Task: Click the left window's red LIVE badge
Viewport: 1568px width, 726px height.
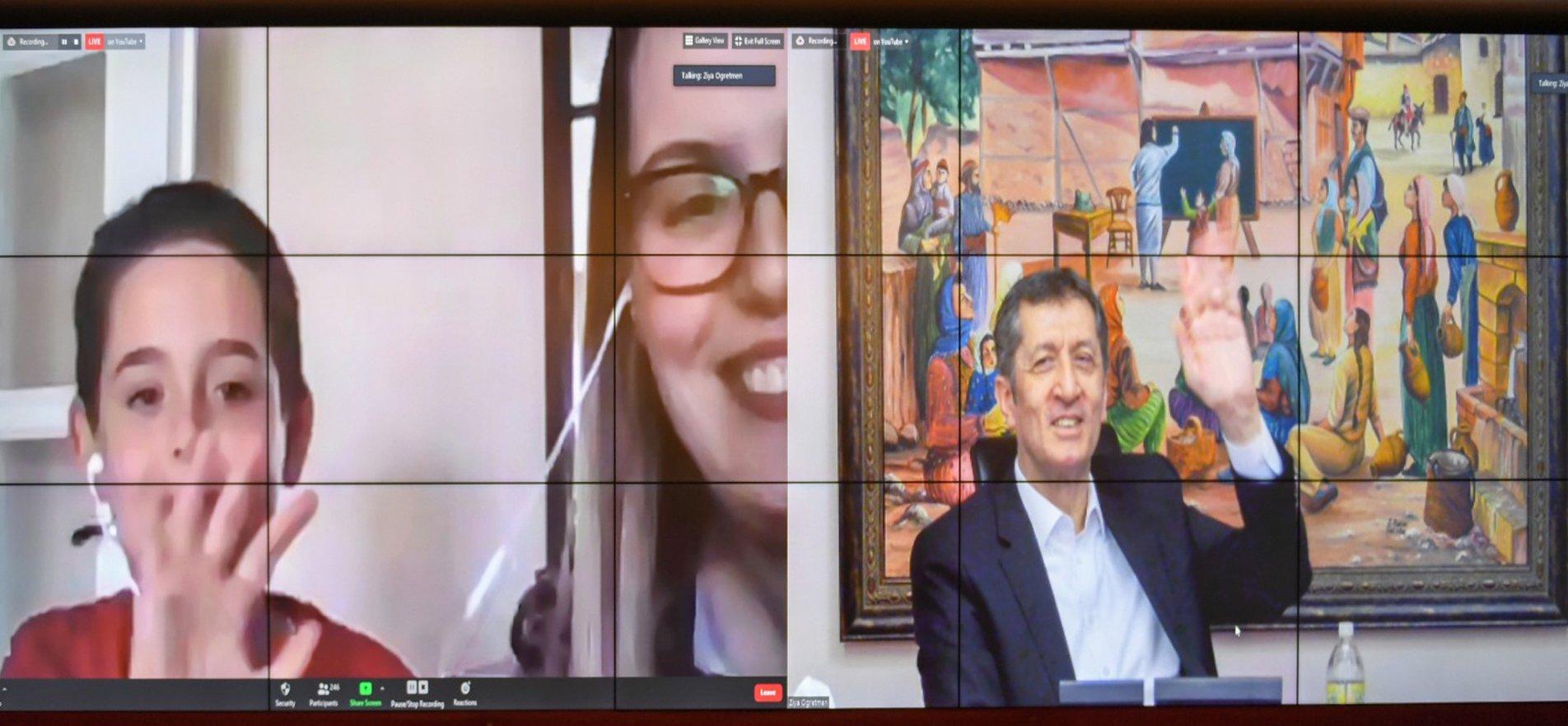Action: click(95, 41)
